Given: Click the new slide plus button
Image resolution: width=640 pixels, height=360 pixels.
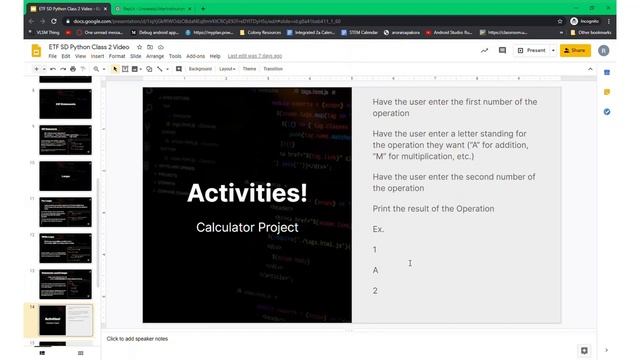Looking at the screenshot, I should (36, 69).
